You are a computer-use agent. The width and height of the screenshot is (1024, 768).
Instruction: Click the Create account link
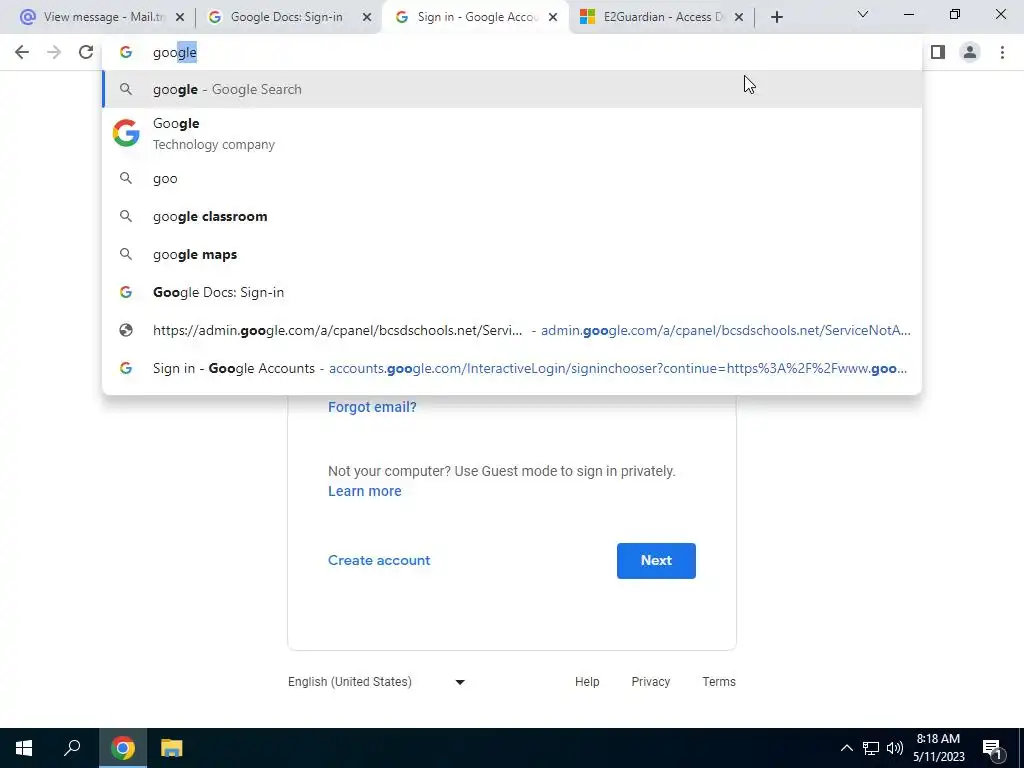(x=379, y=560)
